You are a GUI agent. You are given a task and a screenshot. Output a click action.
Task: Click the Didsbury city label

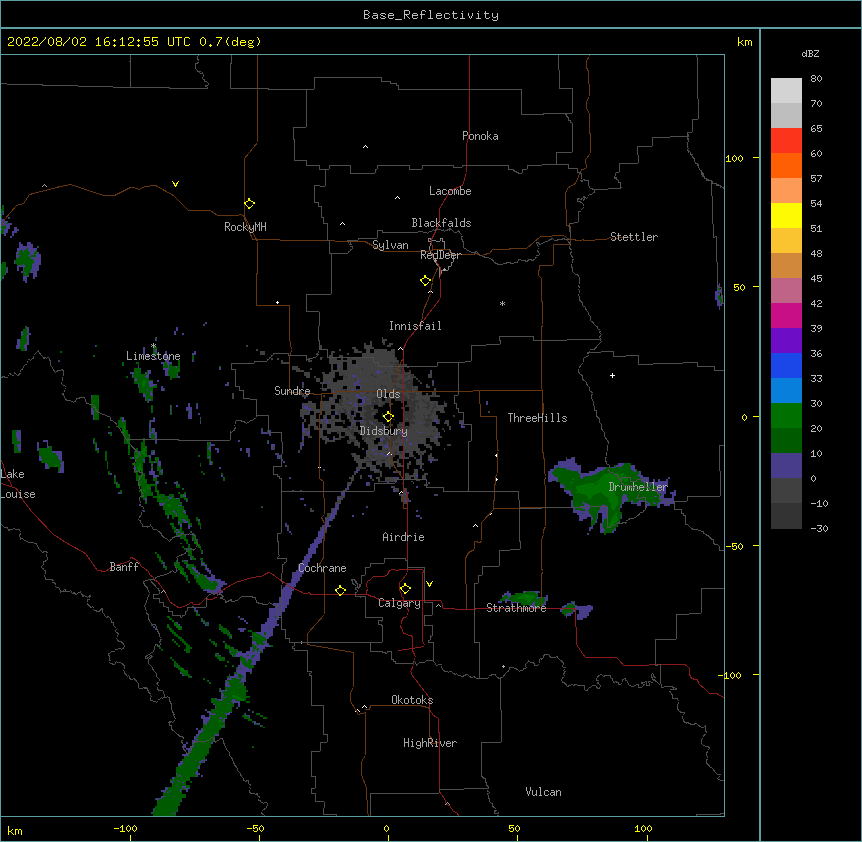(x=384, y=431)
